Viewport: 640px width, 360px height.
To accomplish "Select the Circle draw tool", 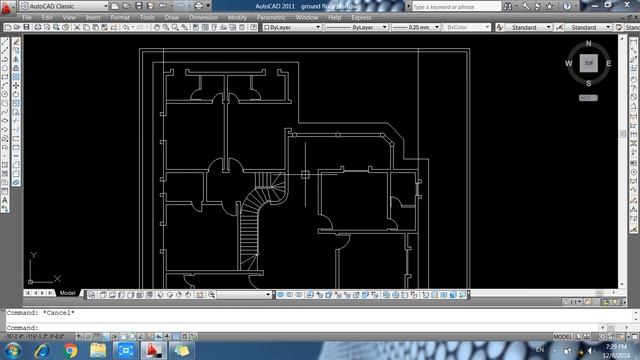I will pyautogui.click(x=5, y=95).
